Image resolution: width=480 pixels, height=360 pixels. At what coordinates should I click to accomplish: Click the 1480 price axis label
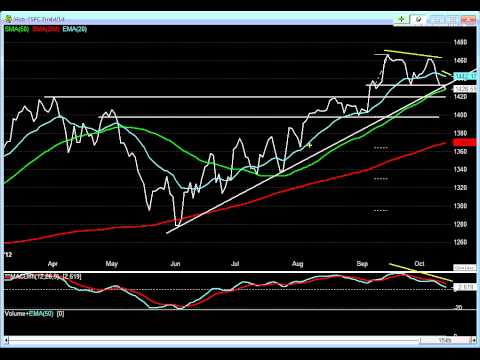tap(460, 42)
